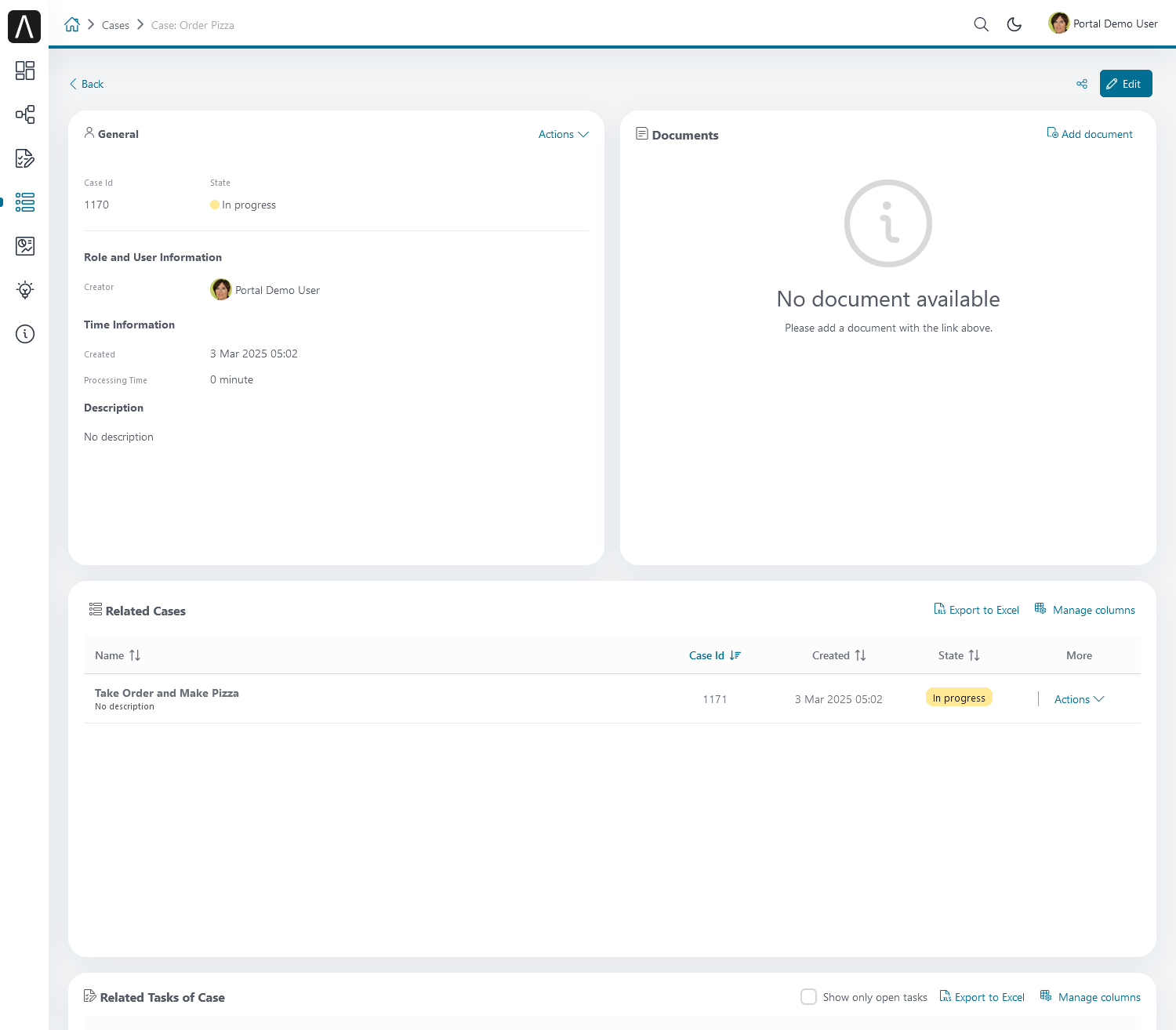The image size is (1176, 1030).
Task: Click the lightbulb icon in sidebar
Action: click(25, 290)
